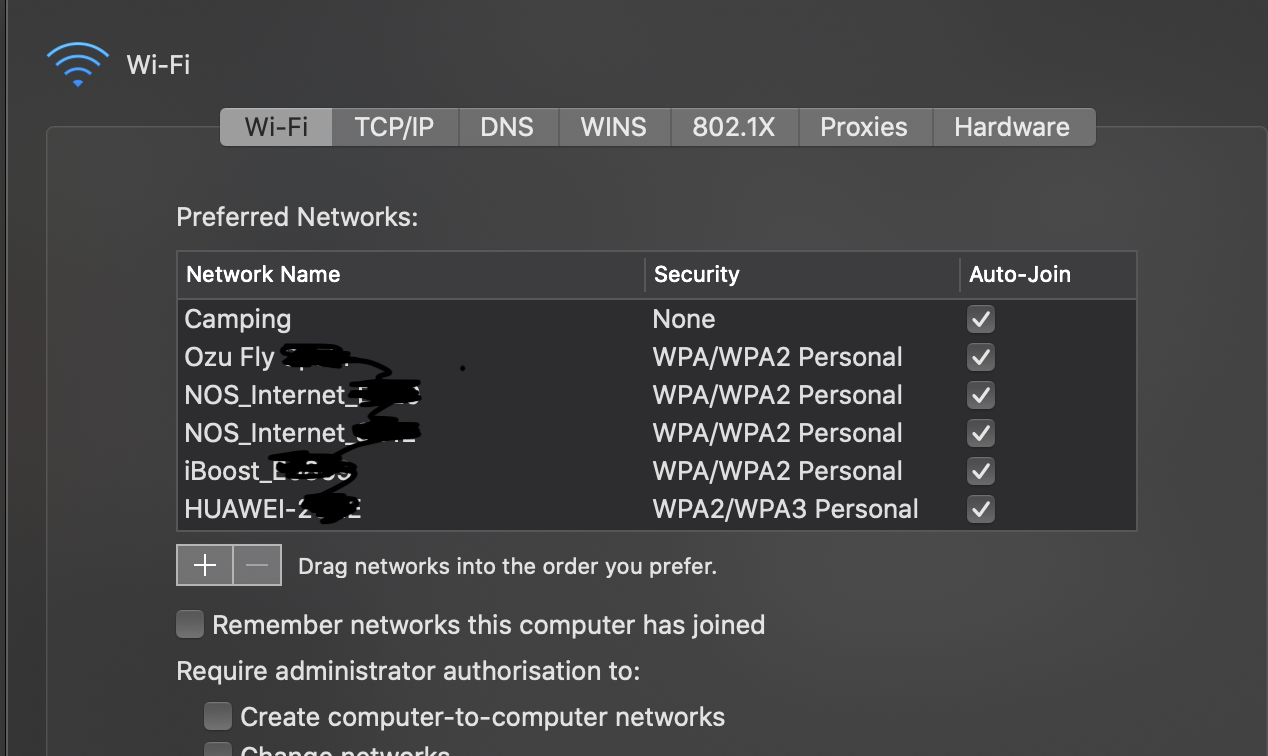The image size is (1268, 756).
Task: Enable Remember networks this computer has joined
Action: click(190, 625)
